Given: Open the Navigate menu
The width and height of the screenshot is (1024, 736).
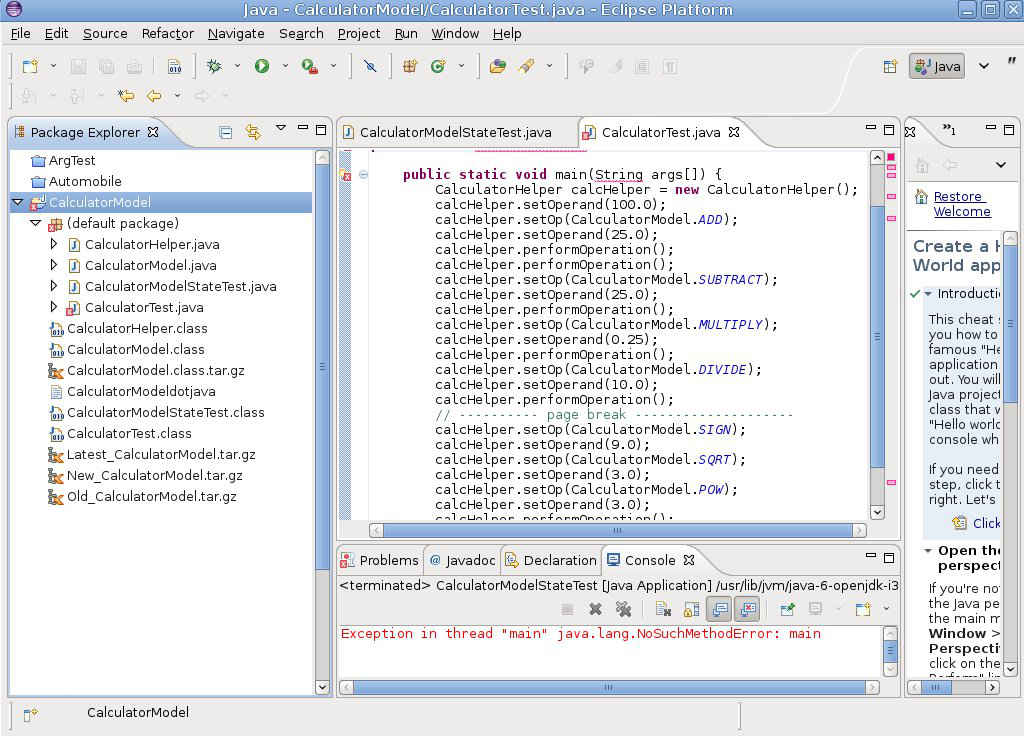Looking at the screenshot, I should [236, 33].
